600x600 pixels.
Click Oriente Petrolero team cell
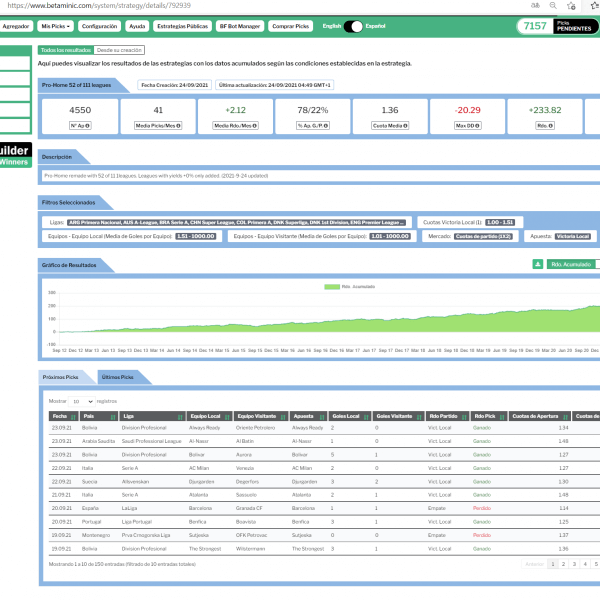(x=255, y=428)
